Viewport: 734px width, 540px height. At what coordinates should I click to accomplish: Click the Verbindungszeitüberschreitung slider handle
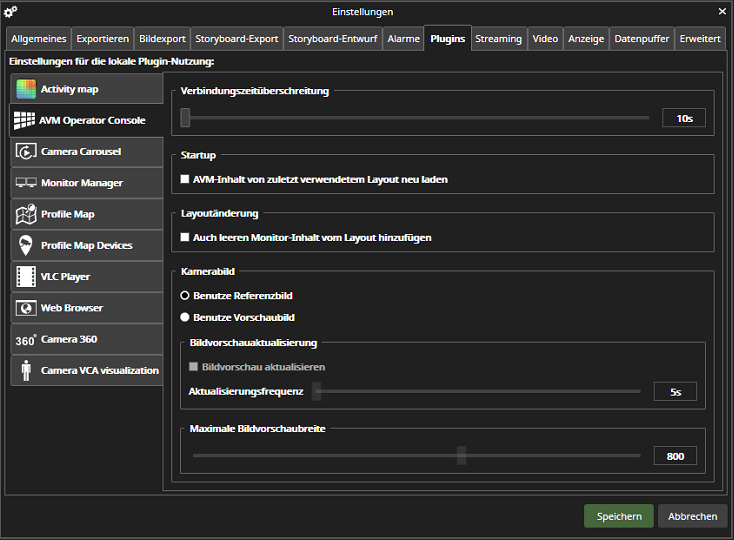[x=185, y=117]
